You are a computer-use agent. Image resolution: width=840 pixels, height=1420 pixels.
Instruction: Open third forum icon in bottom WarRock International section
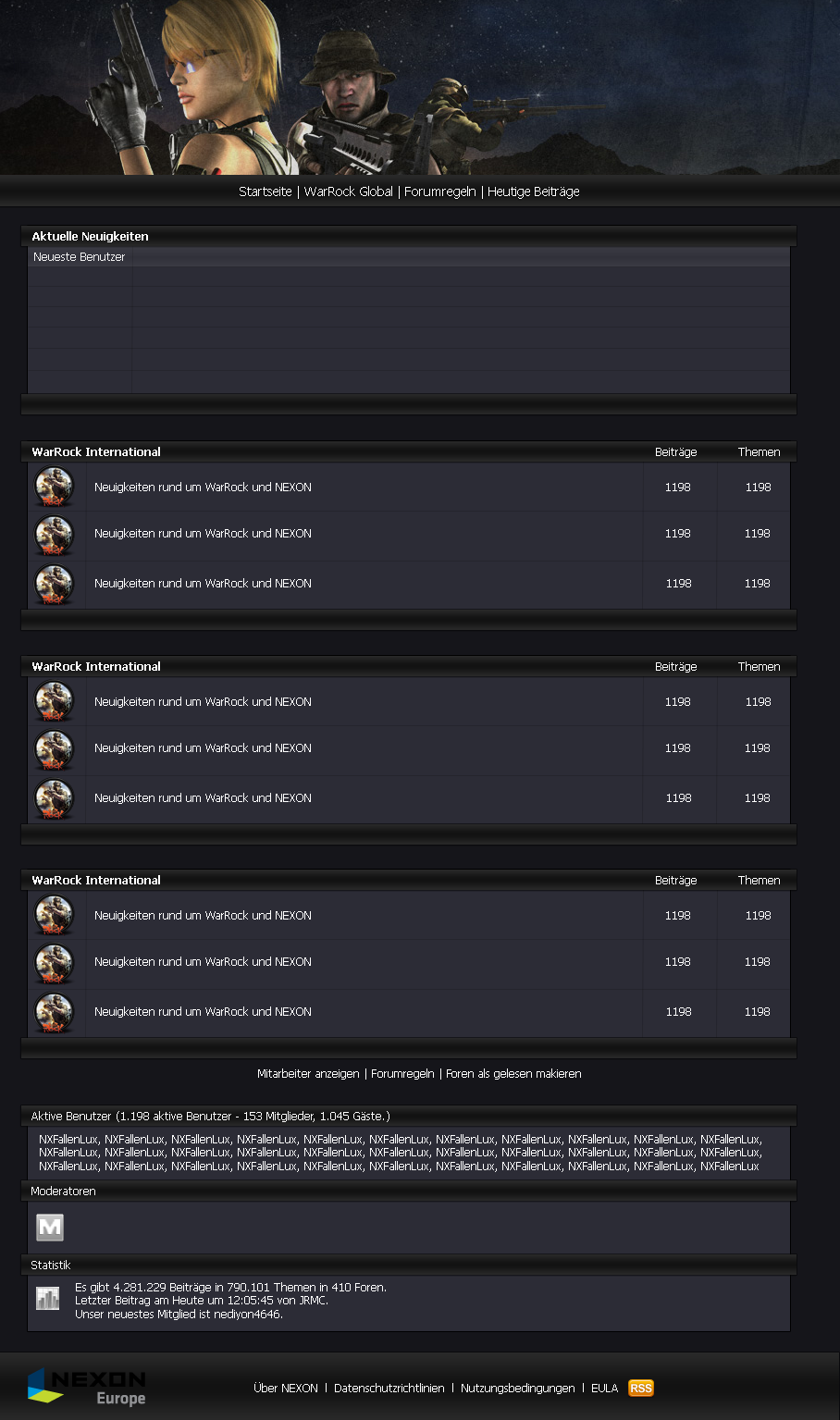(x=54, y=1013)
